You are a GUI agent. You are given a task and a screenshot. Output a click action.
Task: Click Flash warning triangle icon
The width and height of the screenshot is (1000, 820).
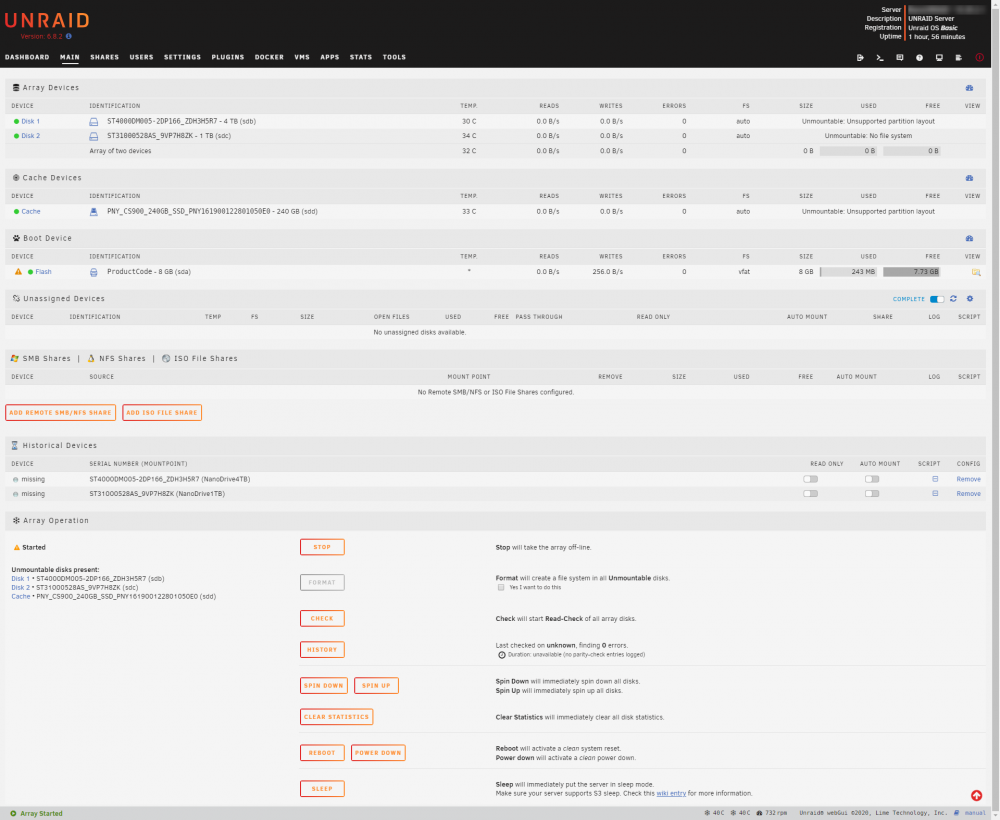tap(18, 272)
